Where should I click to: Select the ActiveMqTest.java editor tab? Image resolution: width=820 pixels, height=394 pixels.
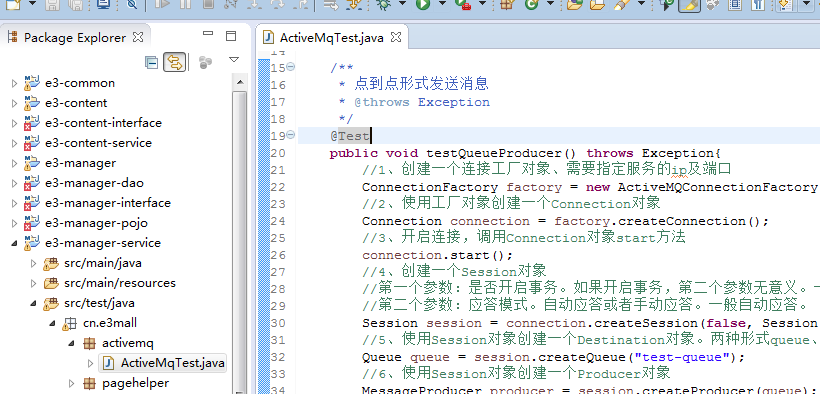[332, 38]
